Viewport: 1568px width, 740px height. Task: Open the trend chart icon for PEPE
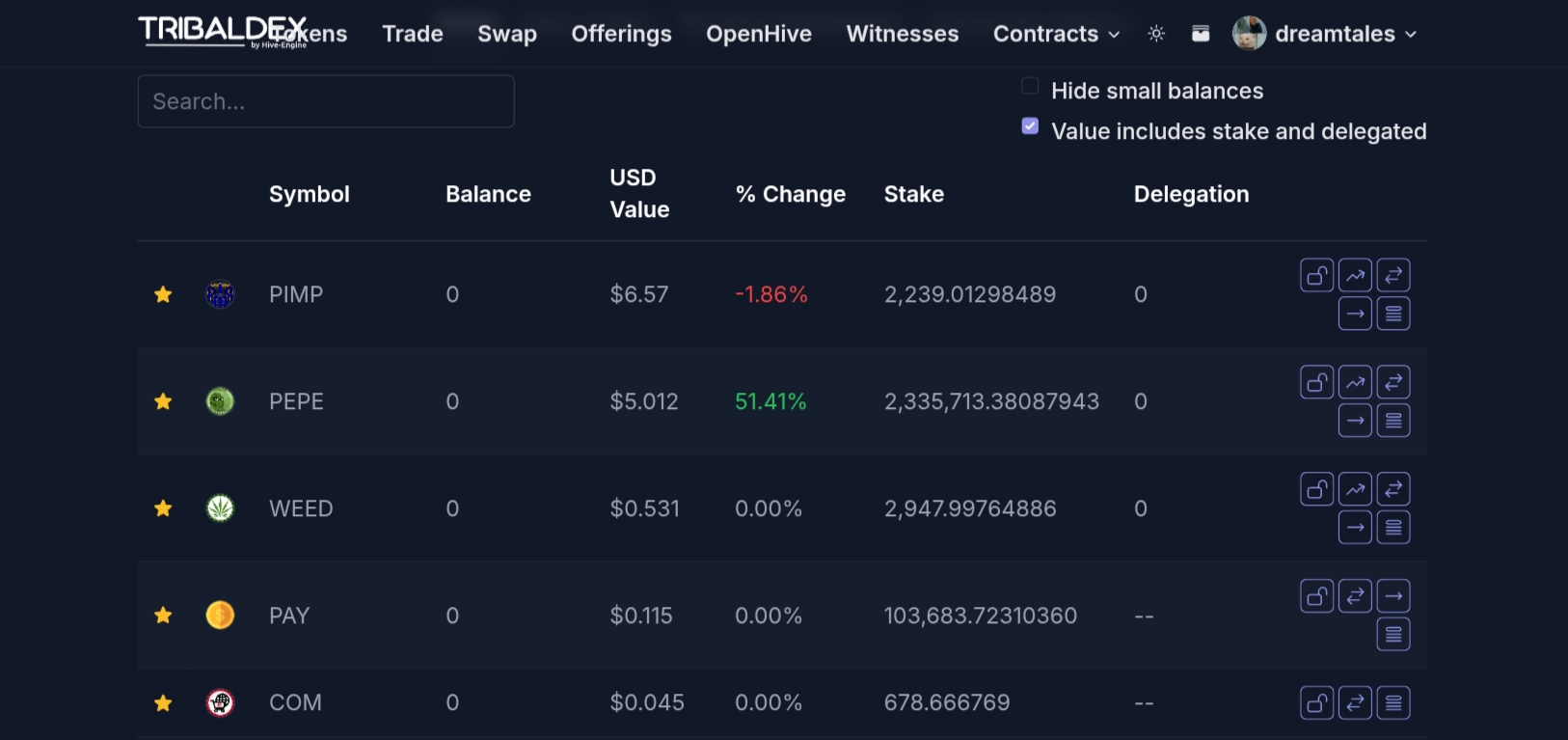1355,383
